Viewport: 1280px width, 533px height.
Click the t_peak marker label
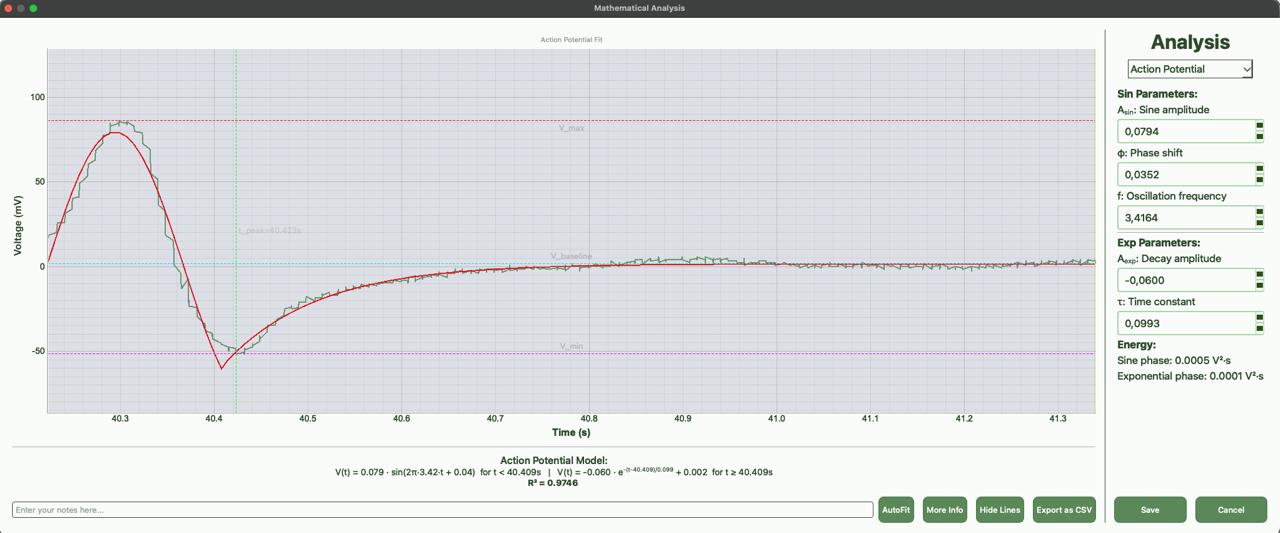[270, 231]
